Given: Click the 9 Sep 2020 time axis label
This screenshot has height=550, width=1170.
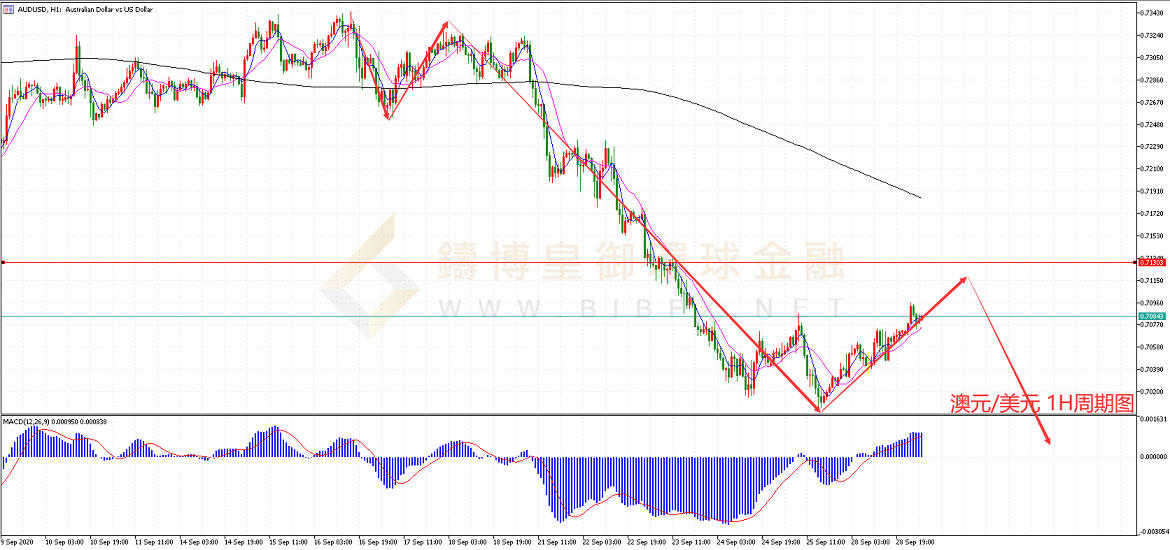Looking at the screenshot, I should click(x=22, y=541).
